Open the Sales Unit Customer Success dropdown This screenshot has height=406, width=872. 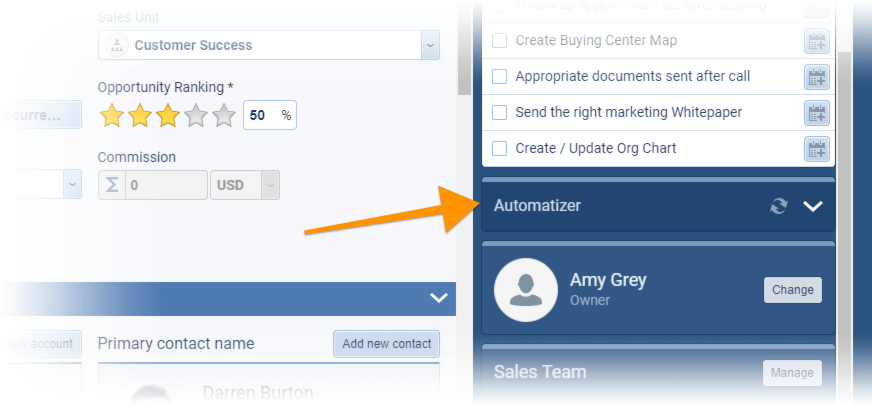(x=430, y=45)
